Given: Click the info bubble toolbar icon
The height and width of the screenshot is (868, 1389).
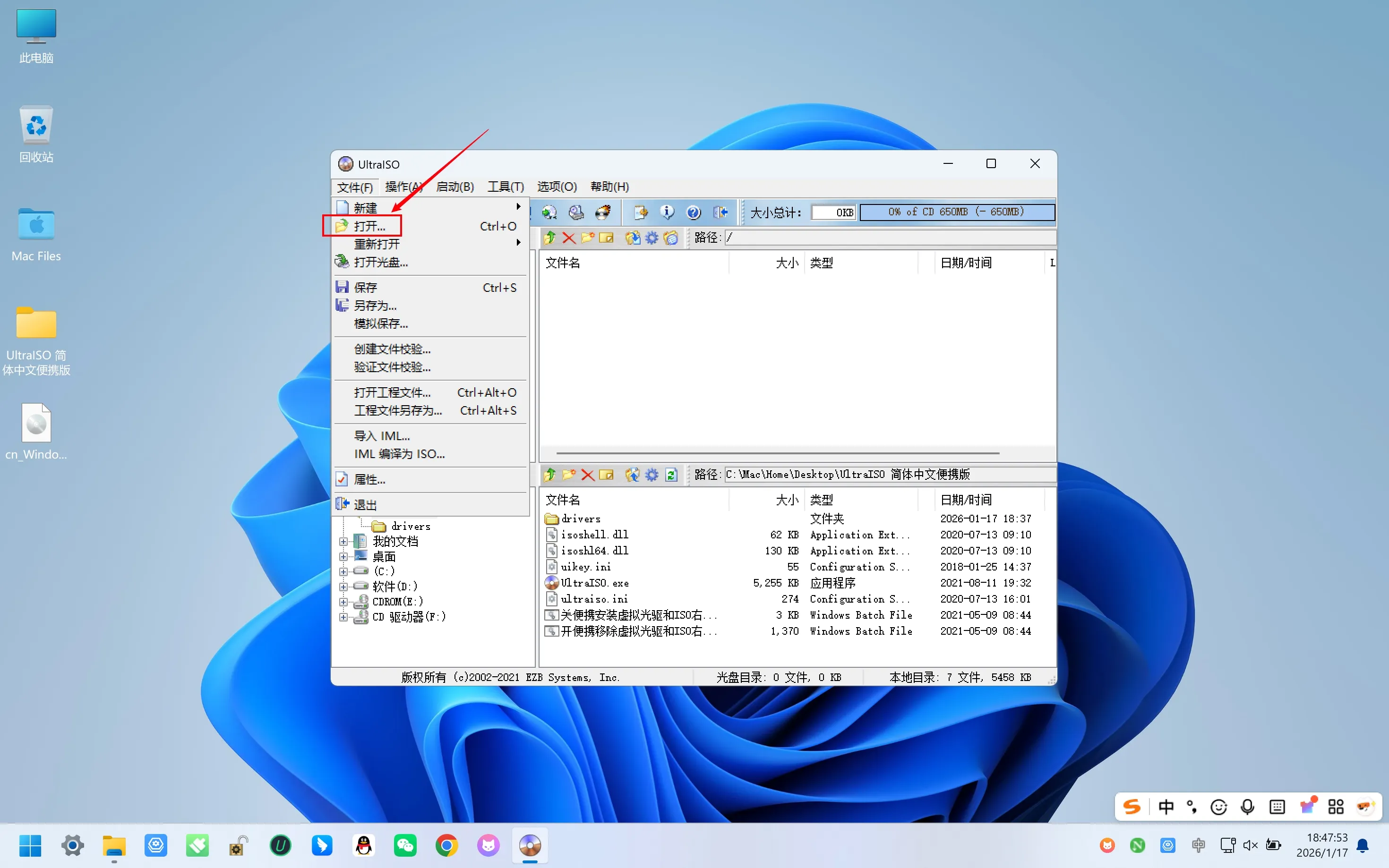Looking at the screenshot, I should (x=667, y=213).
